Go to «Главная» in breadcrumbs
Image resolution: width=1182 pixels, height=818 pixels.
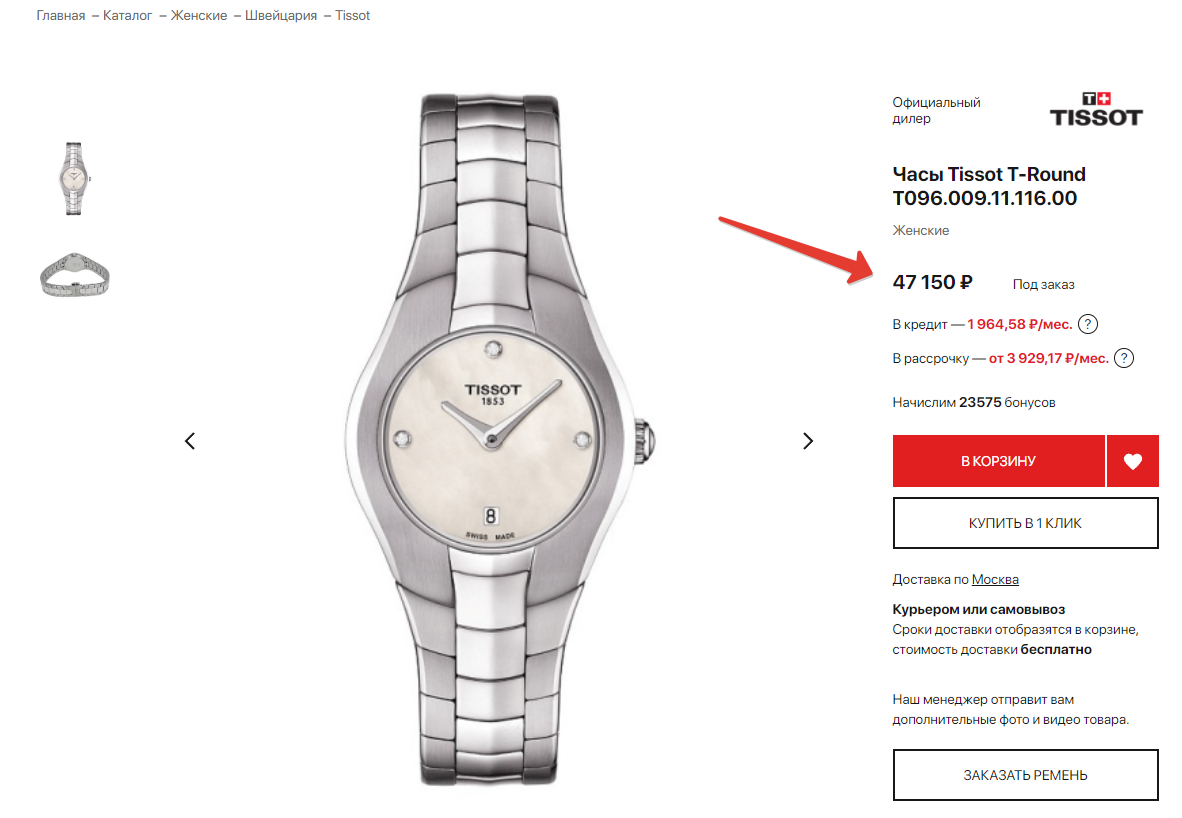tap(61, 16)
